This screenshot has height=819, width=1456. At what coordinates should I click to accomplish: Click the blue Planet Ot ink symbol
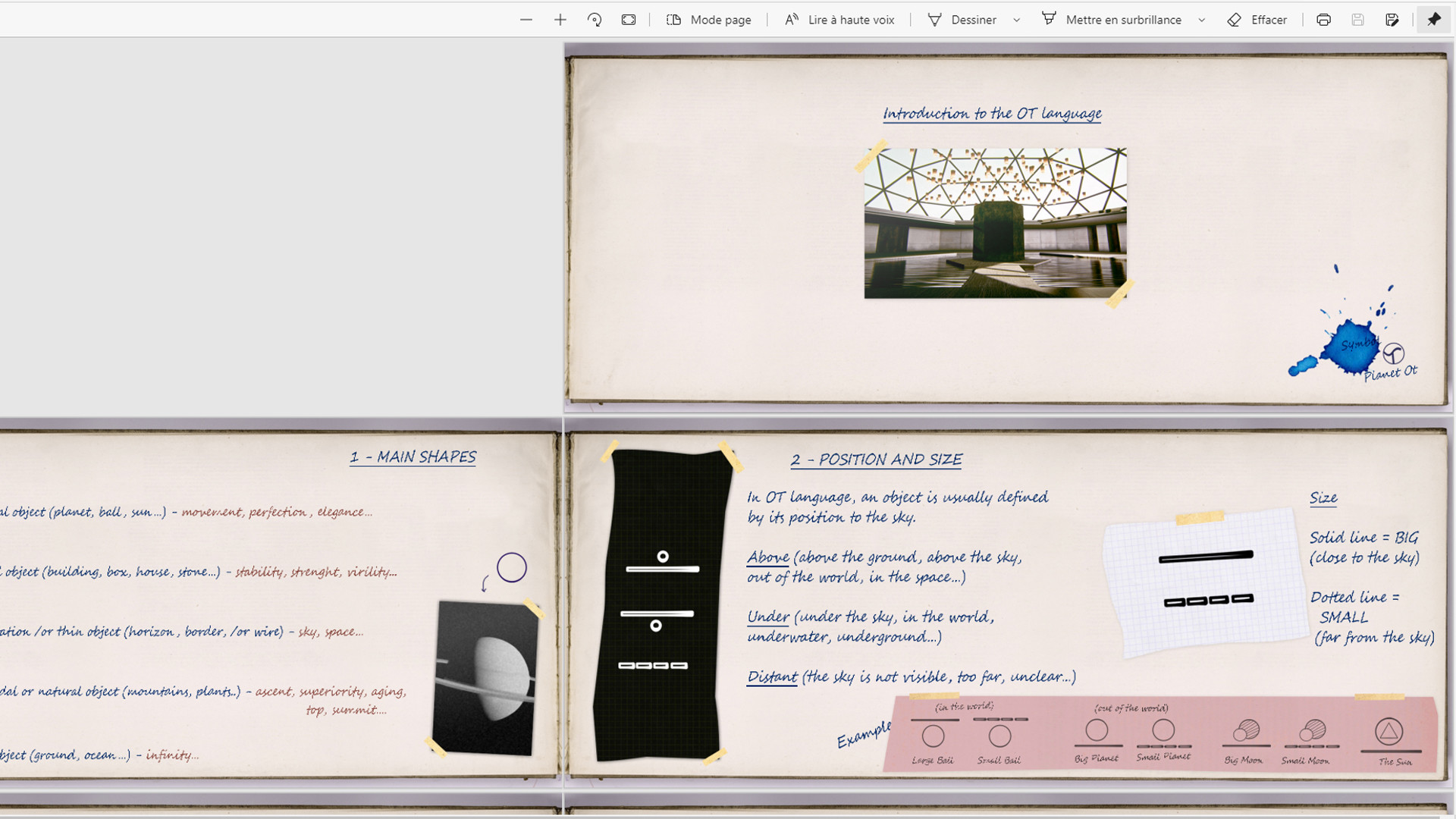(1355, 345)
